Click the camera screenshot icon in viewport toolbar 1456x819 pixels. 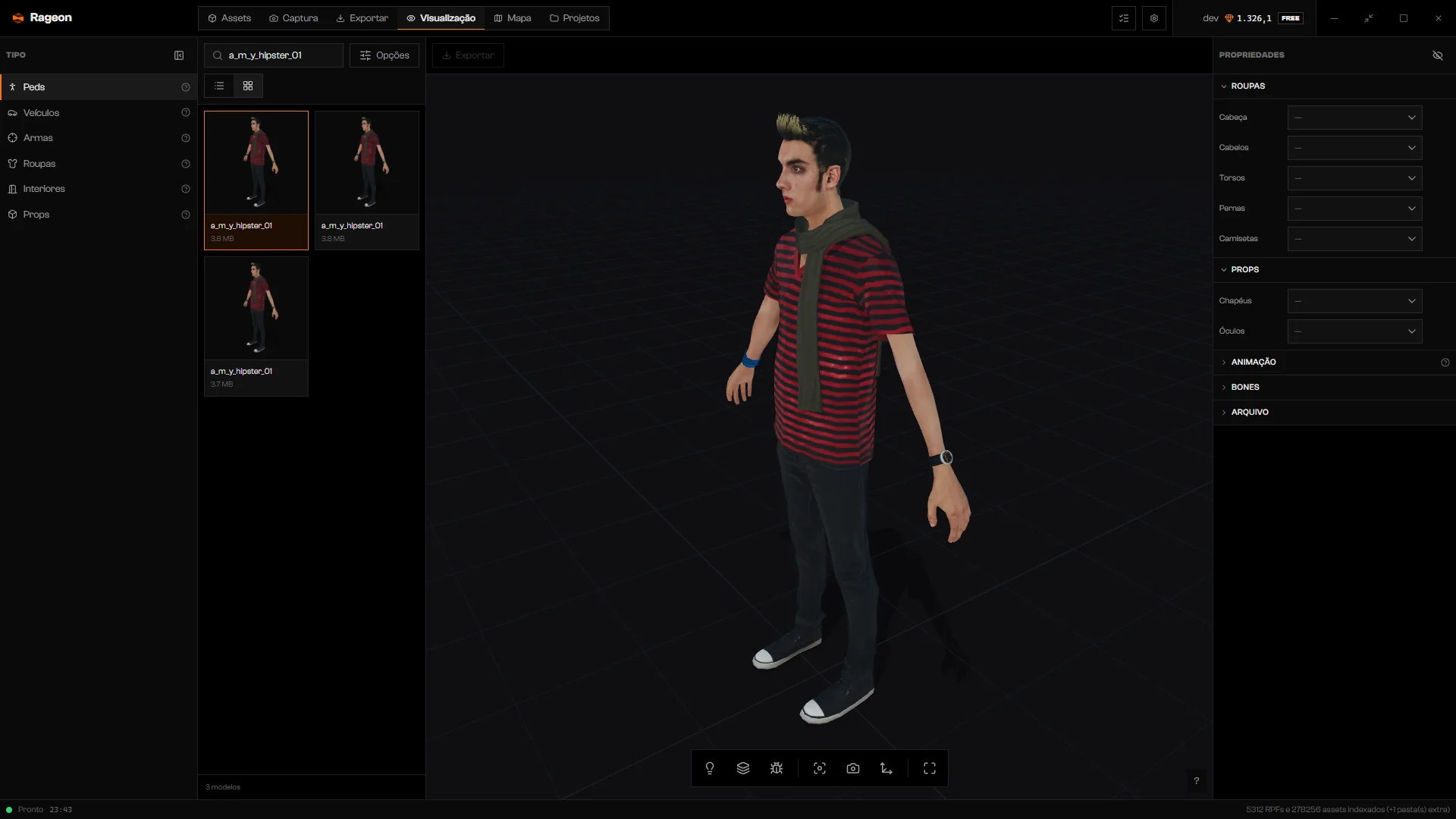click(x=853, y=768)
